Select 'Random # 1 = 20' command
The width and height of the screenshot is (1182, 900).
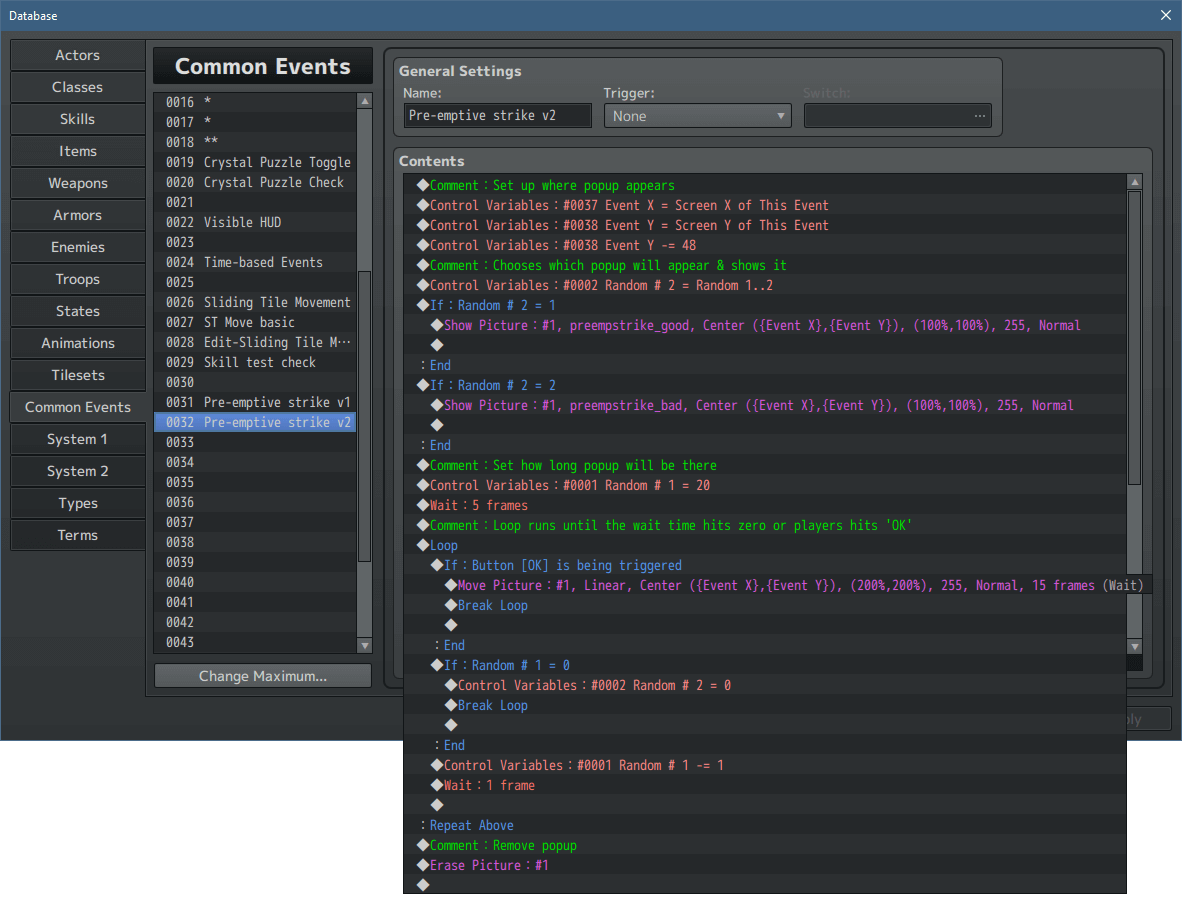click(x=765, y=485)
